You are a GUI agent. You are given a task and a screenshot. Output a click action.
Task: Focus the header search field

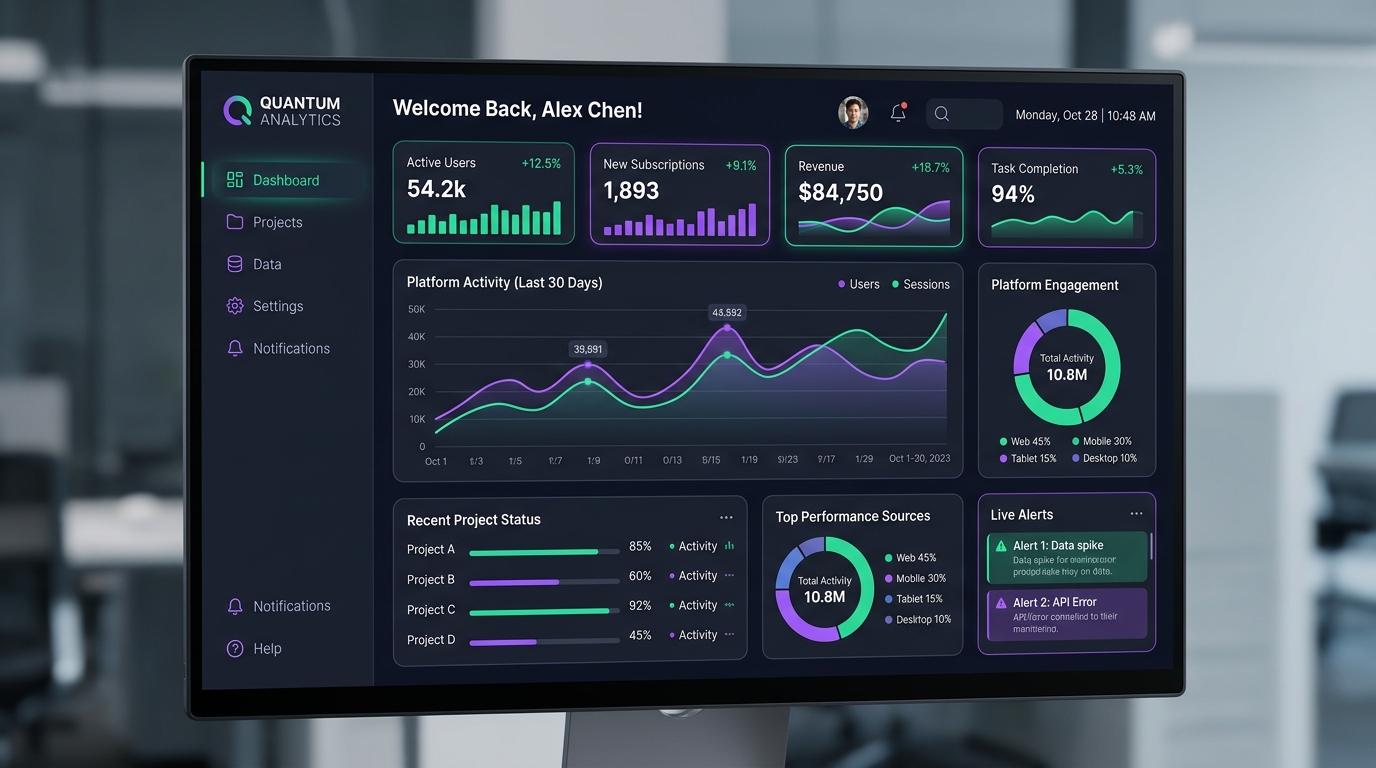(x=964, y=114)
